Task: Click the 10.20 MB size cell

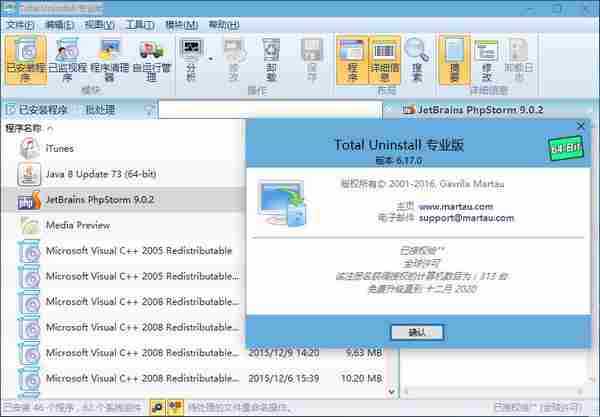Action: pyautogui.click(x=361, y=379)
